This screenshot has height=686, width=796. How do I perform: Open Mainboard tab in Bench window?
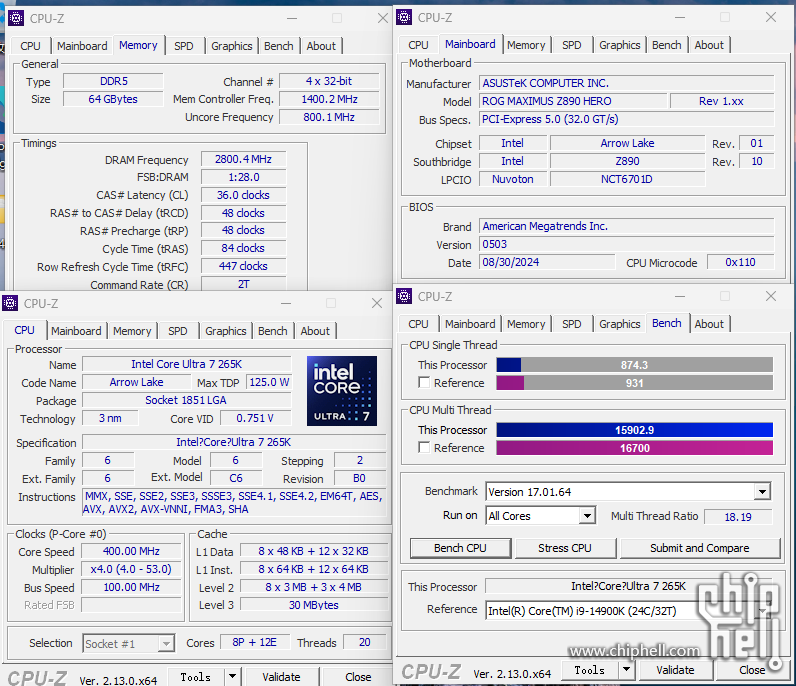coord(470,323)
